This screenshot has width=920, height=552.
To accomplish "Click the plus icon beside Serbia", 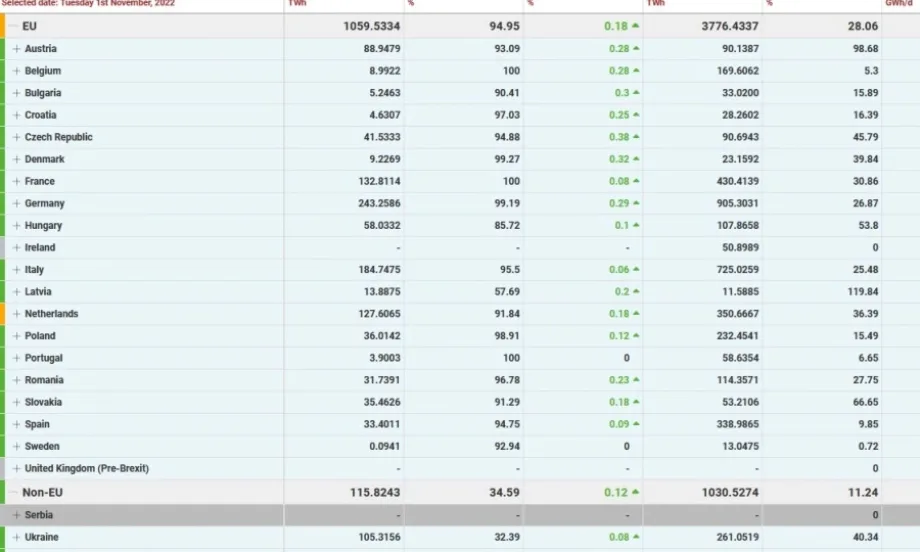I will coord(16,515).
